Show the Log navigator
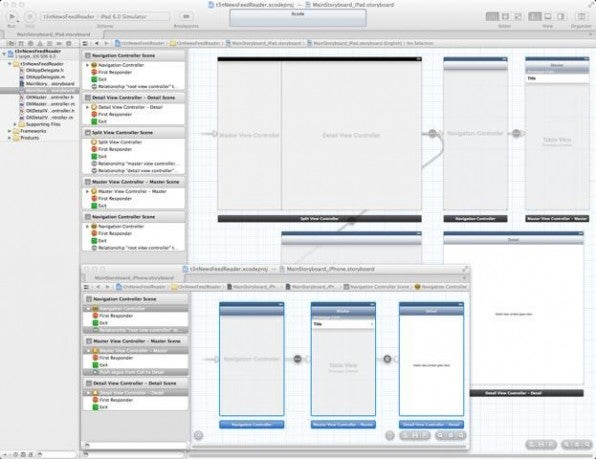The height and width of the screenshot is (459, 596). pyautogui.click(x=68, y=43)
